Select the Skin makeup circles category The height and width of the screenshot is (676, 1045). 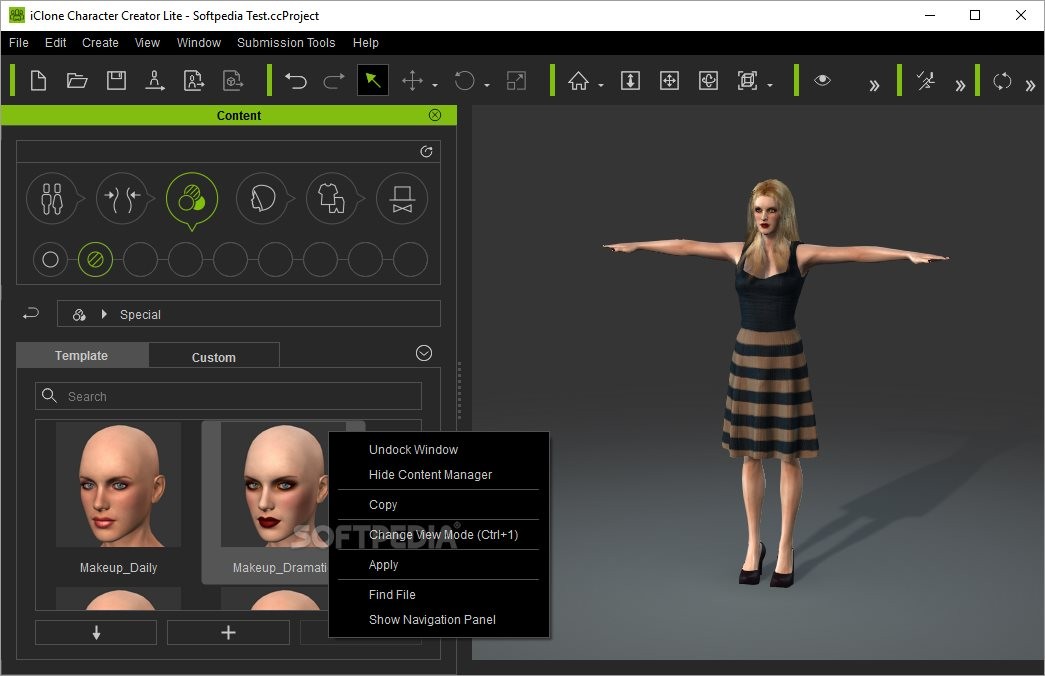coord(192,199)
